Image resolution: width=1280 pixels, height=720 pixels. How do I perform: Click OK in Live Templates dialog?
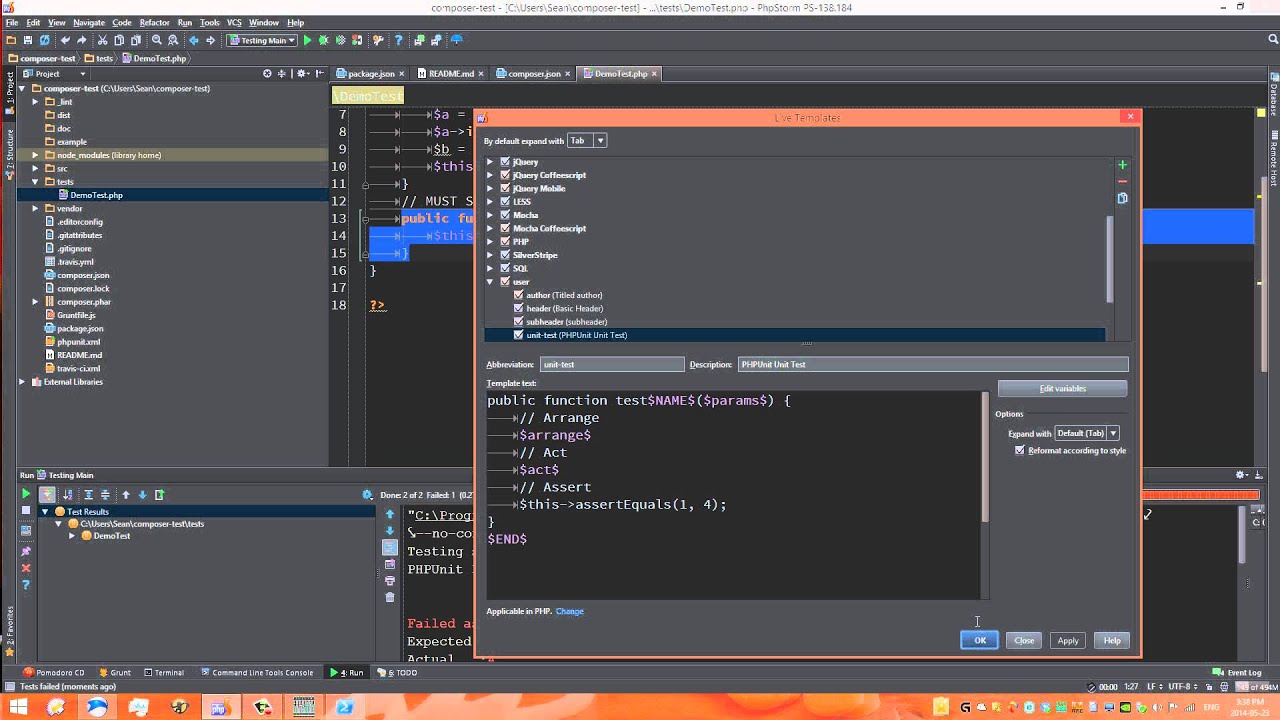pyautogui.click(x=980, y=640)
